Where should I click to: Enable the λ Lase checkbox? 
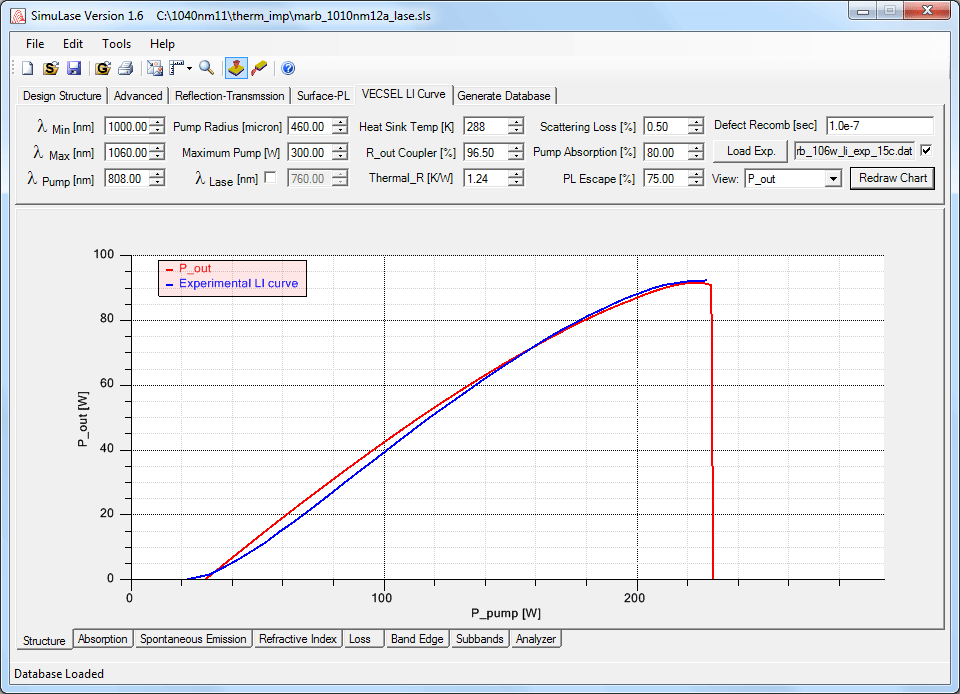[x=270, y=177]
